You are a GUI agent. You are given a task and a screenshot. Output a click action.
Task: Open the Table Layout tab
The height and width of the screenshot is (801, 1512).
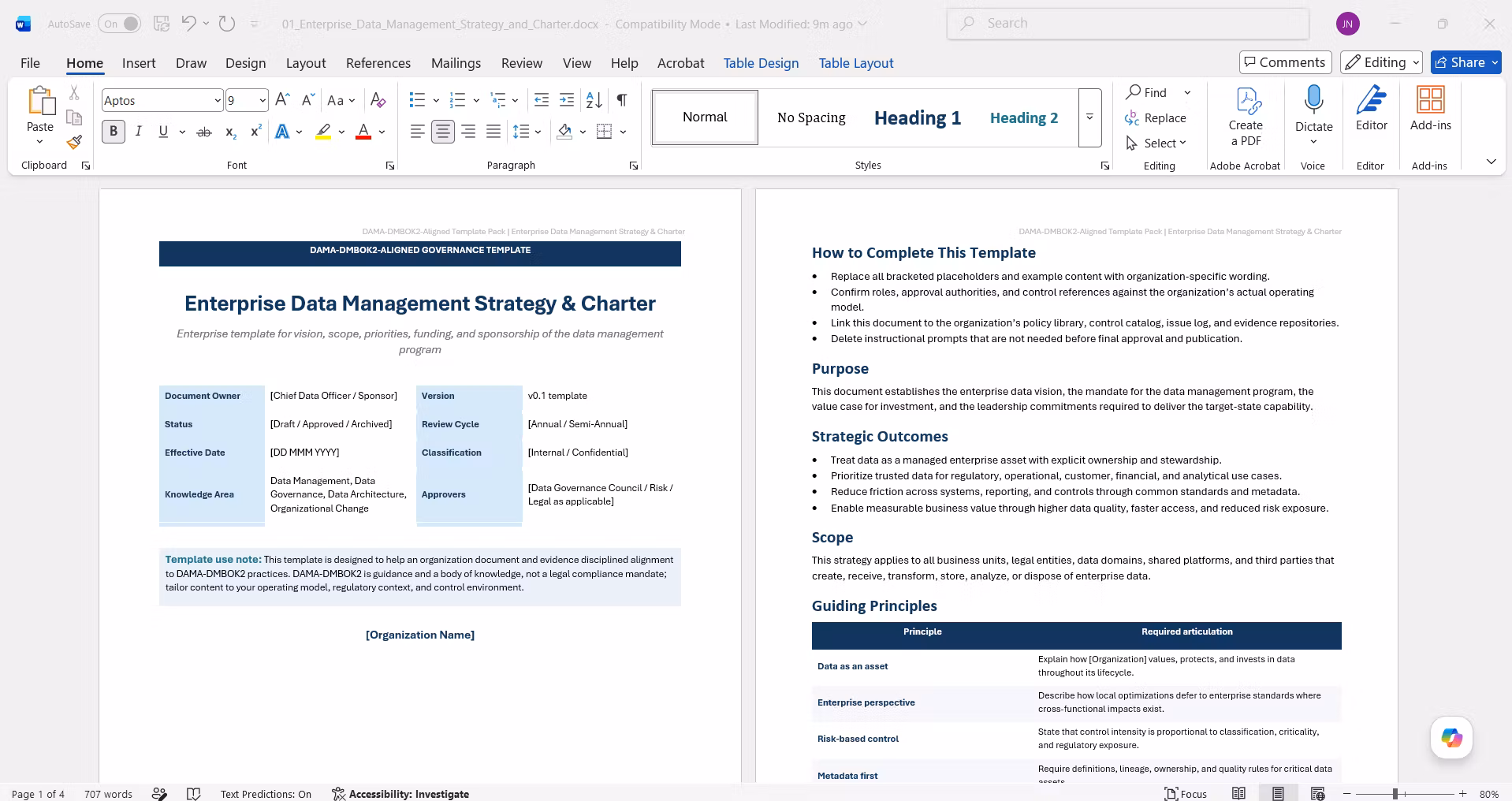coord(856,63)
